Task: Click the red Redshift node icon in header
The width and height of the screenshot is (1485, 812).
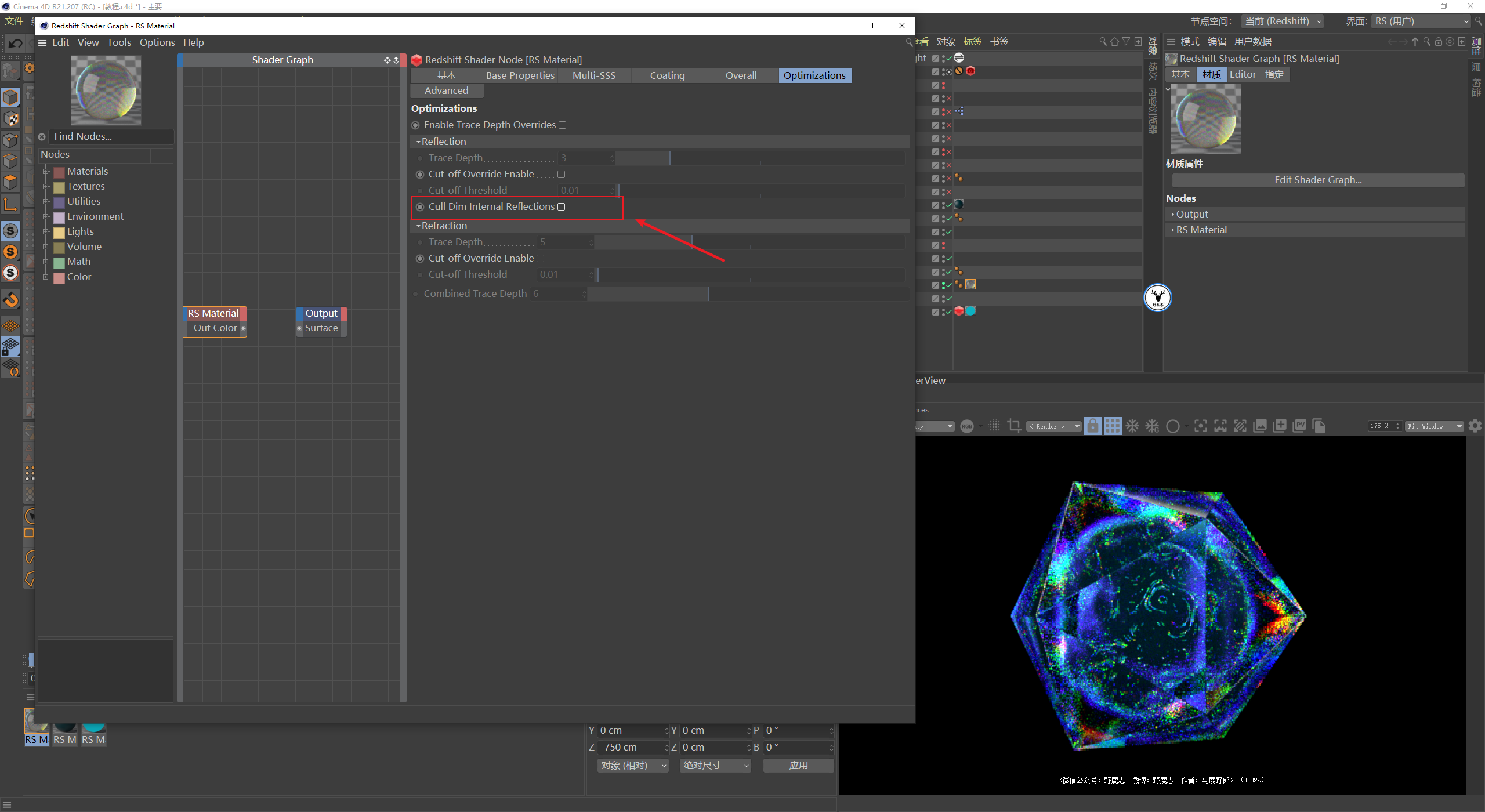Action: click(x=416, y=60)
